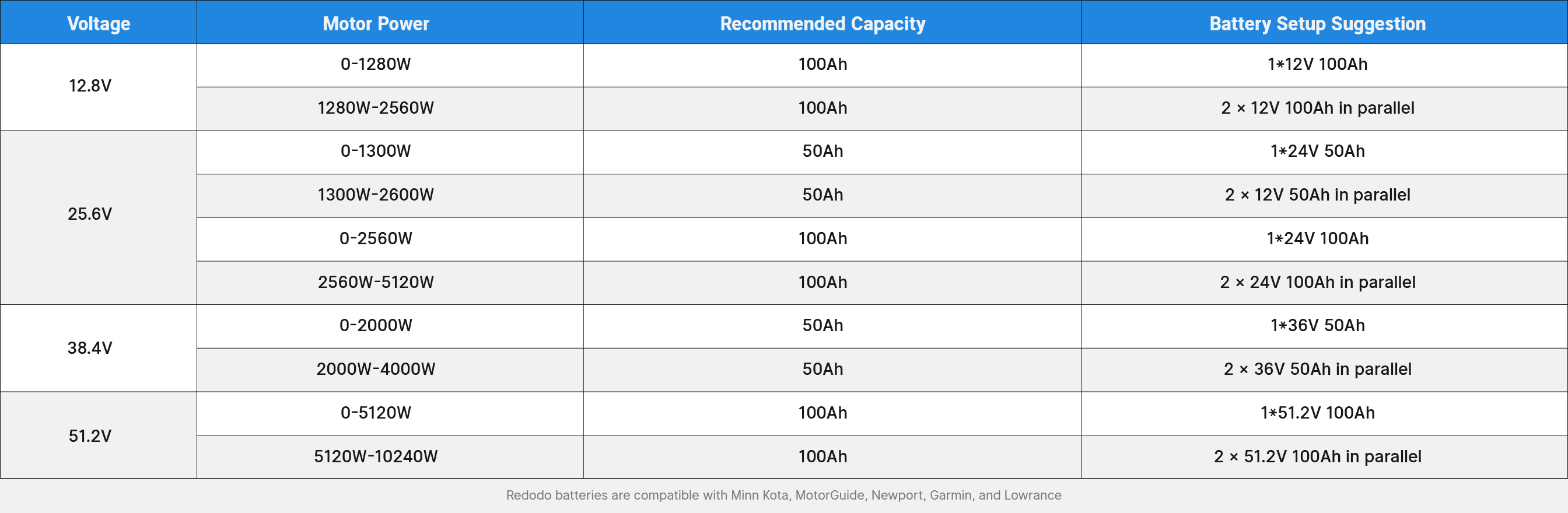Select the Motor Power column header
The image size is (1568, 513).
click(376, 23)
